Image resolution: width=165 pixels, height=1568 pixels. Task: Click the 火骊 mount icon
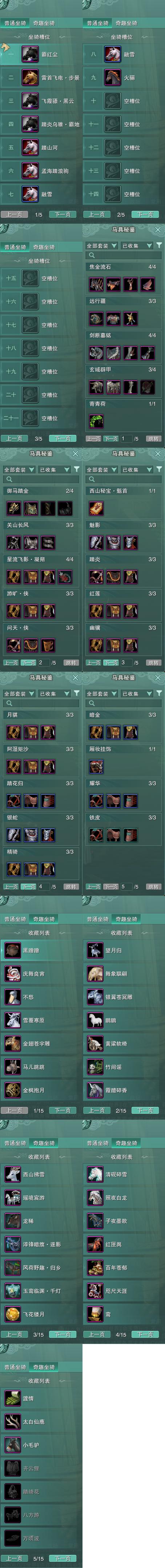pos(113,77)
